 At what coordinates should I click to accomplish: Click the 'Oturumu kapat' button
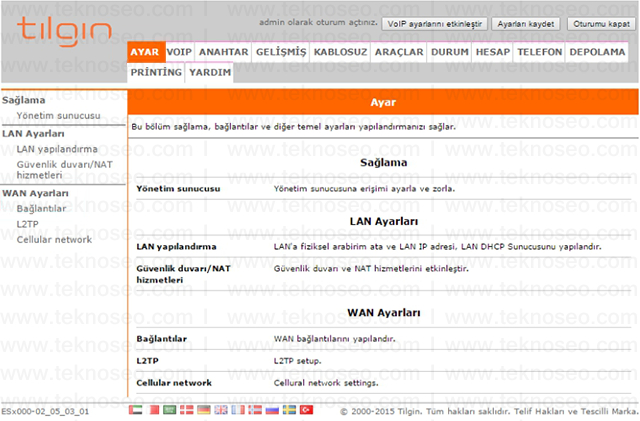601,24
